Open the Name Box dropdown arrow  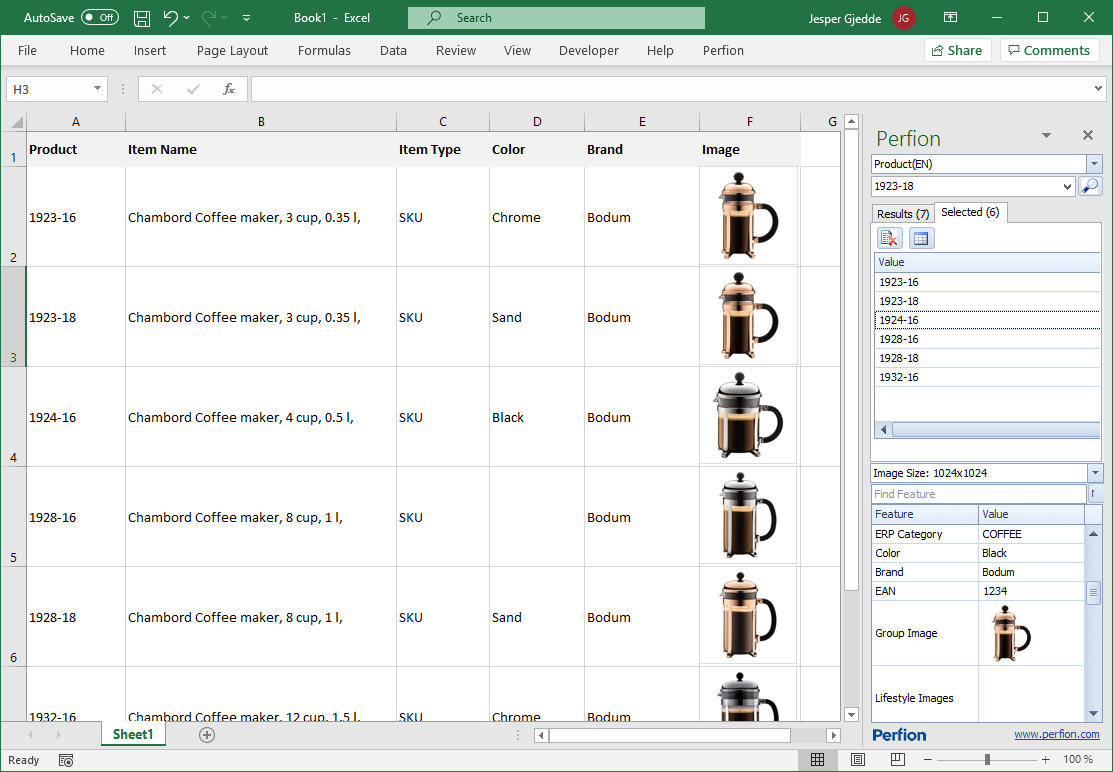click(x=97, y=89)
